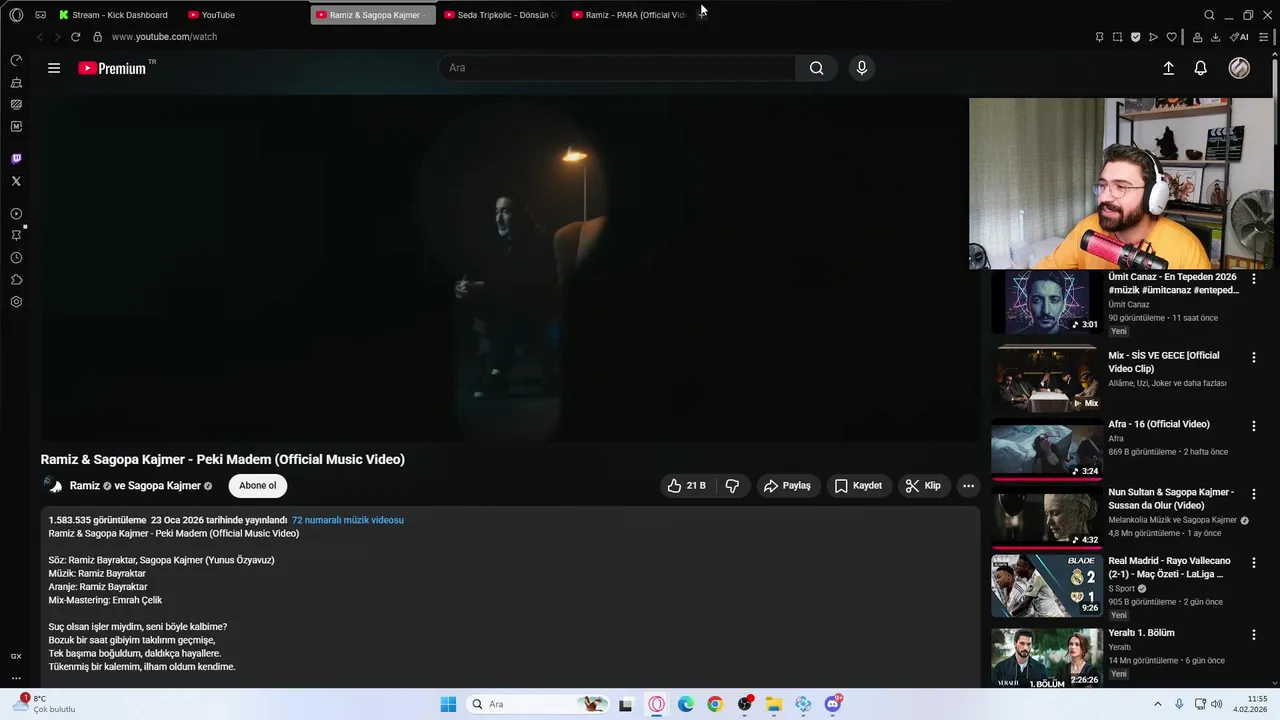Screen dimensions: 1280x720
Task: Open Nun Sultan & Sagopa Kajmer title
Action: click(x=1171, y=499)
